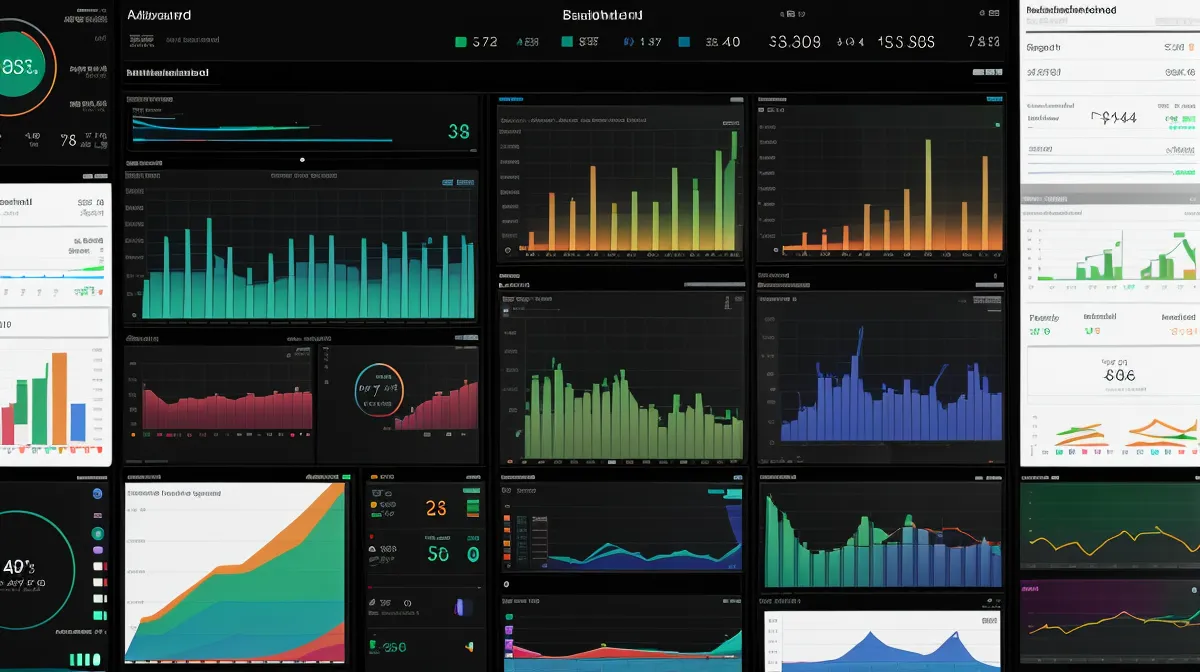The image size is (1200, 672).
Task: Click the stacked area chart with orange top layer
Action: (x=234, y=570)
